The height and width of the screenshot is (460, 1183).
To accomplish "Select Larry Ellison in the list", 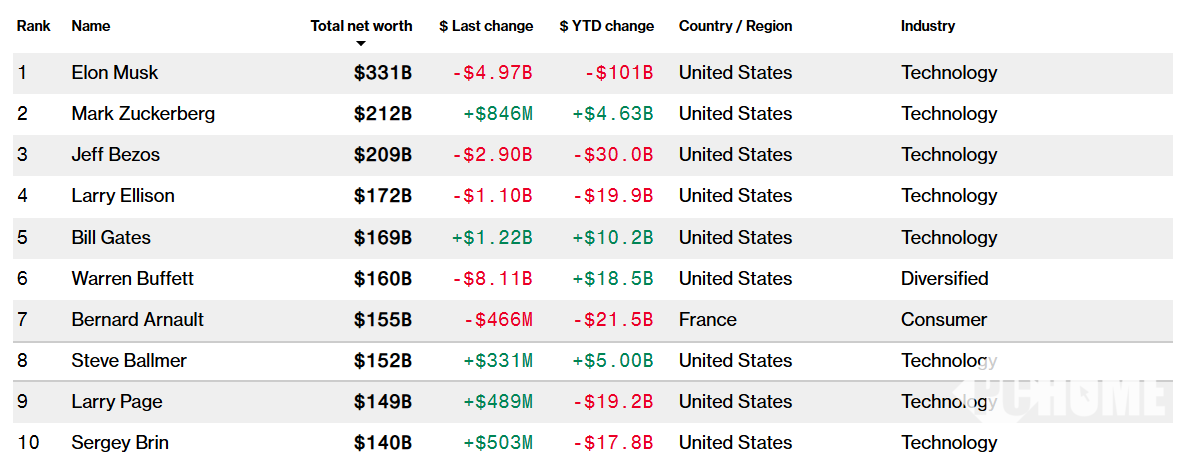I will click(x=123, y=196).
